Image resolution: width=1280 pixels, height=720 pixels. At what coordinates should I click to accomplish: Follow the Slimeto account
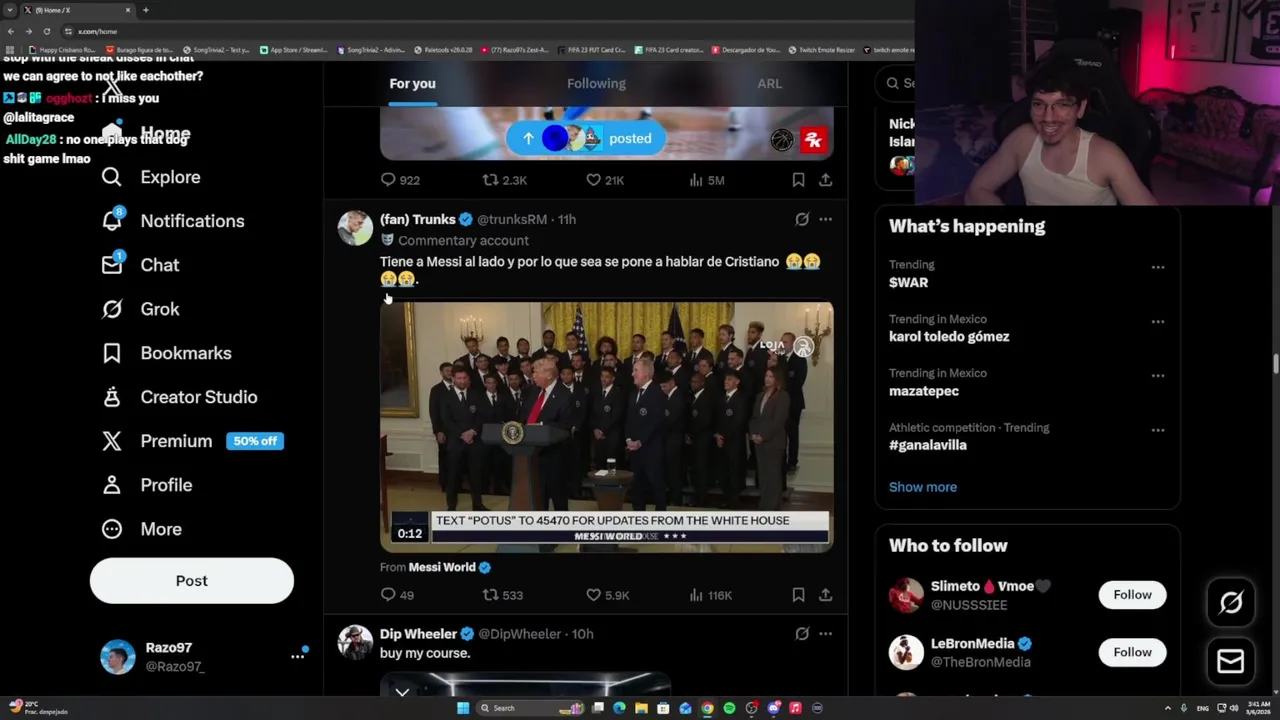pyautogui.click(x=1132, y=595)
